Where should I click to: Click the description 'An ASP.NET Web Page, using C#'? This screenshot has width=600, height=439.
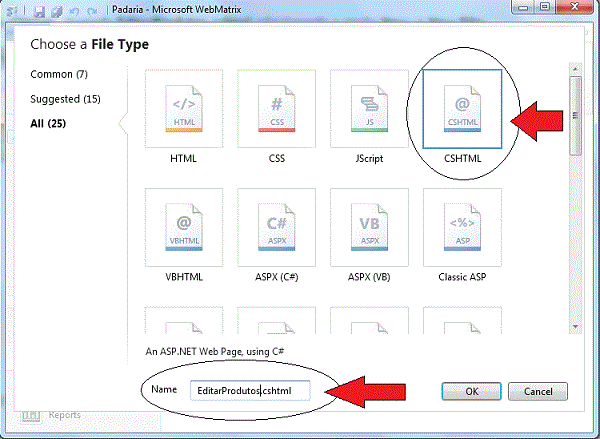215,351
